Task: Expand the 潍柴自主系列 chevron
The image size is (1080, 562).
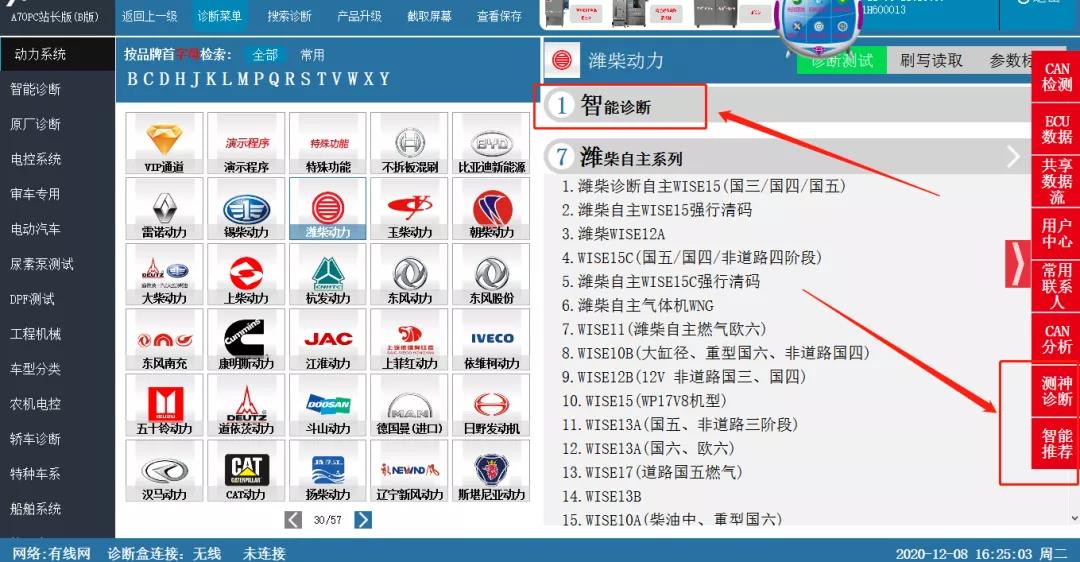Action: (x=1013, y=157)
